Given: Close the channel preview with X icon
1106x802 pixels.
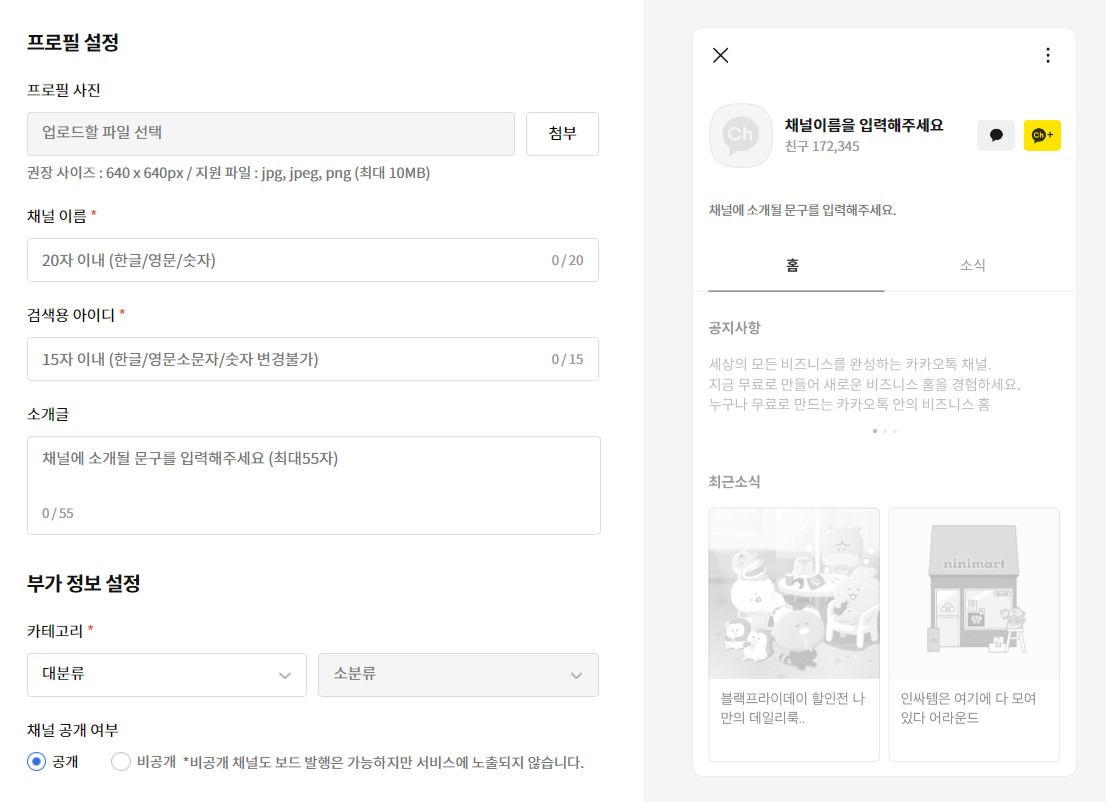Looking at the screenshot, I should pos(720,55).
